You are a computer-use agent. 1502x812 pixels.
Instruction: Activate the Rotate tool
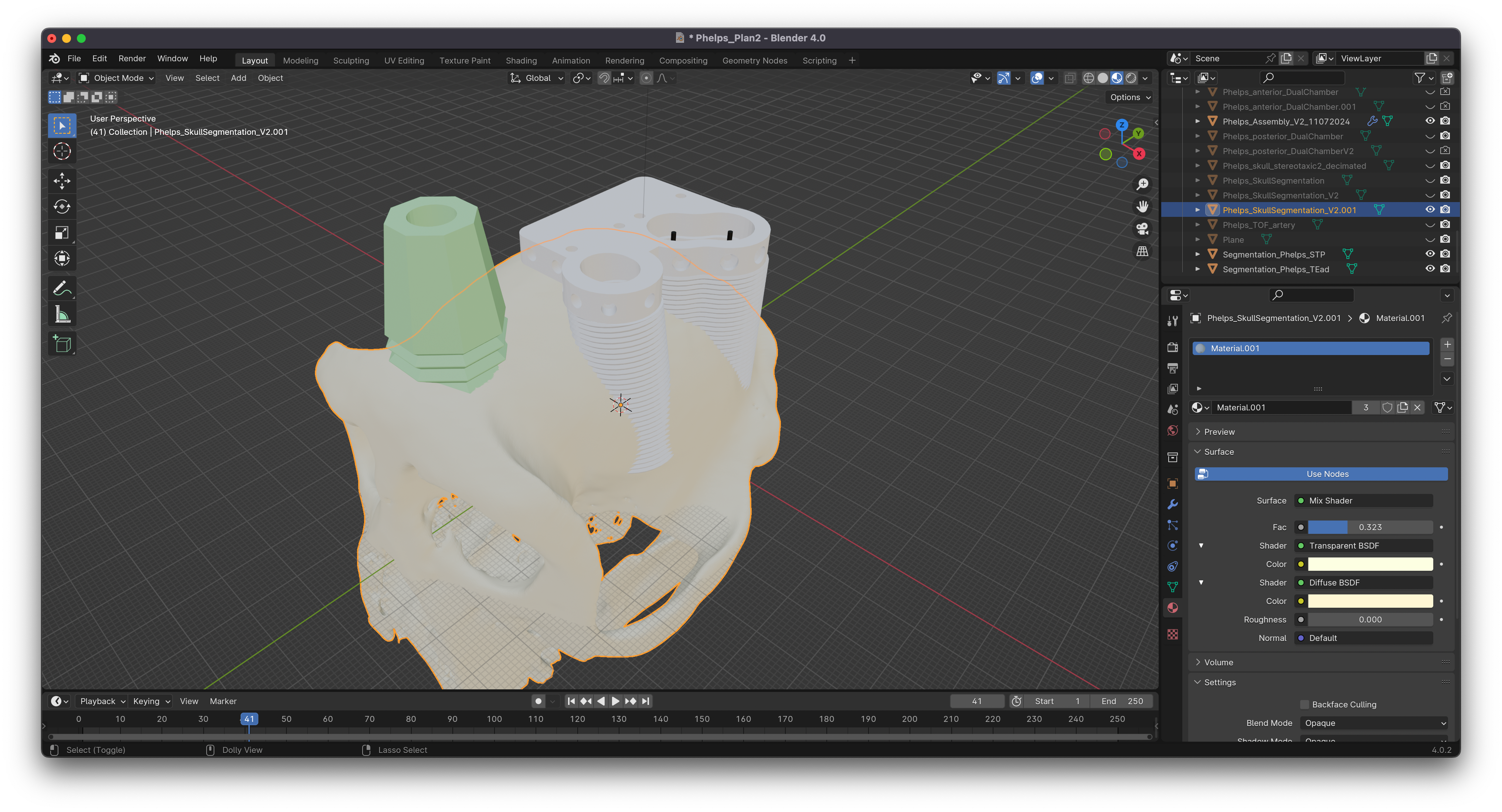coord(62,207)
